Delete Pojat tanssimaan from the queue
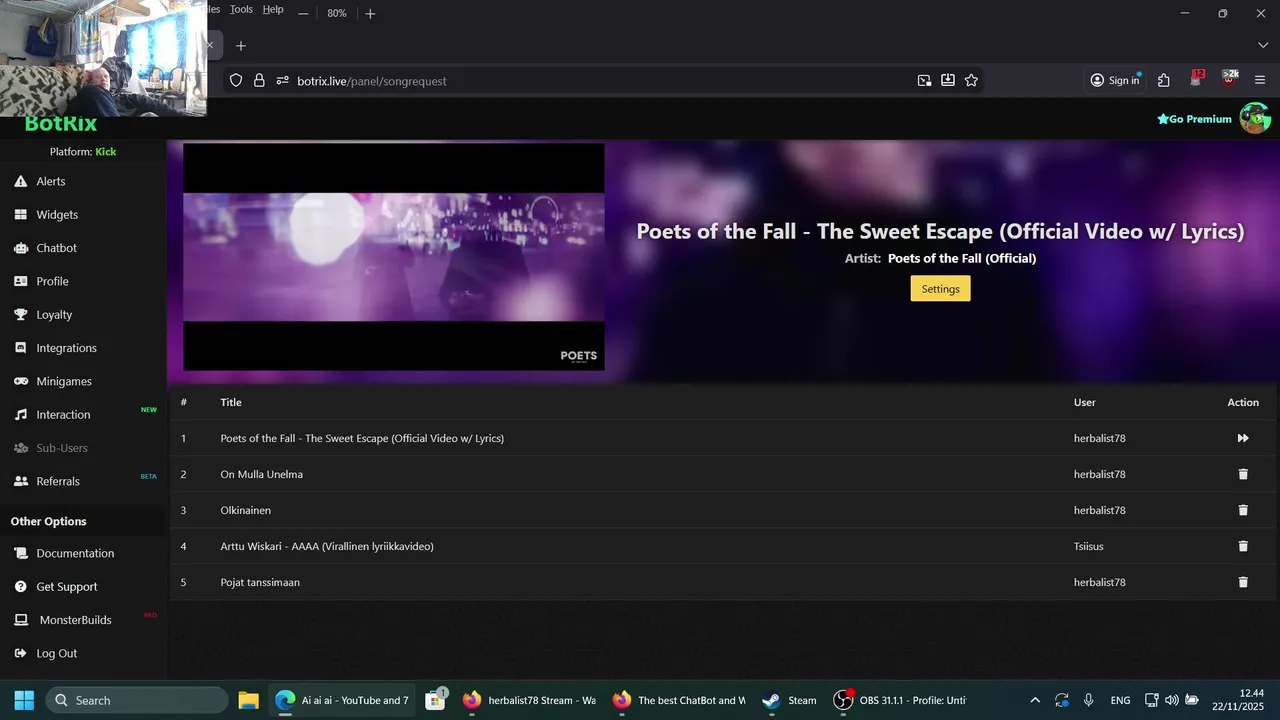 (x=1243, y=582)
